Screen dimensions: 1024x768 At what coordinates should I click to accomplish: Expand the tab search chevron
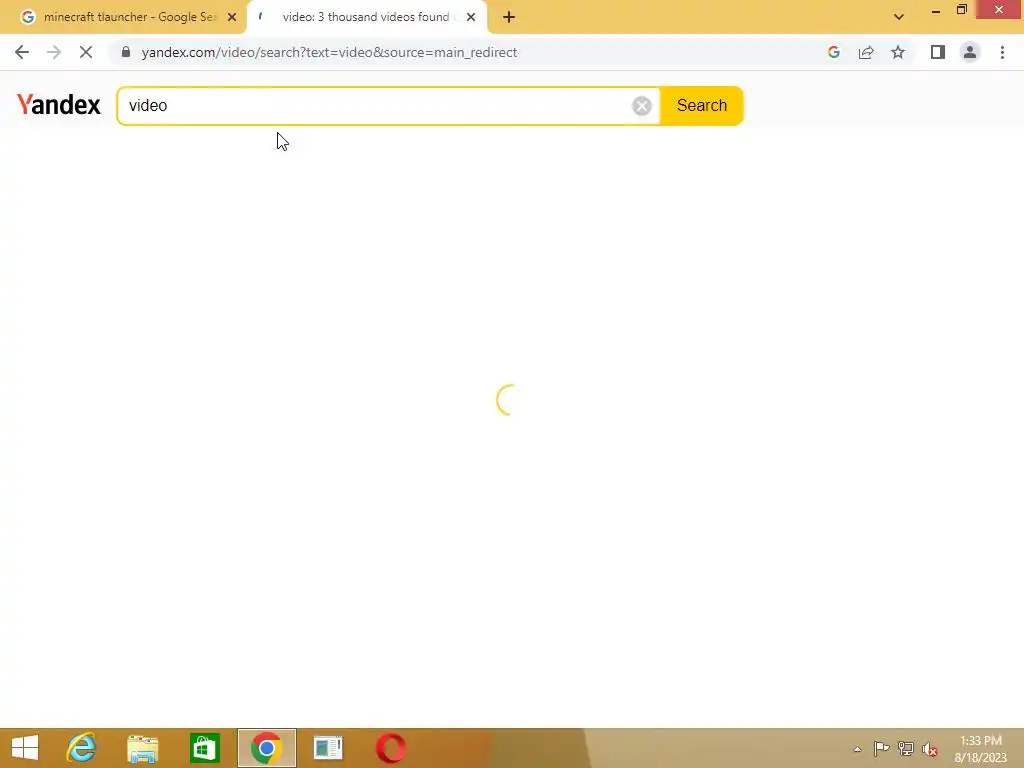899,17
